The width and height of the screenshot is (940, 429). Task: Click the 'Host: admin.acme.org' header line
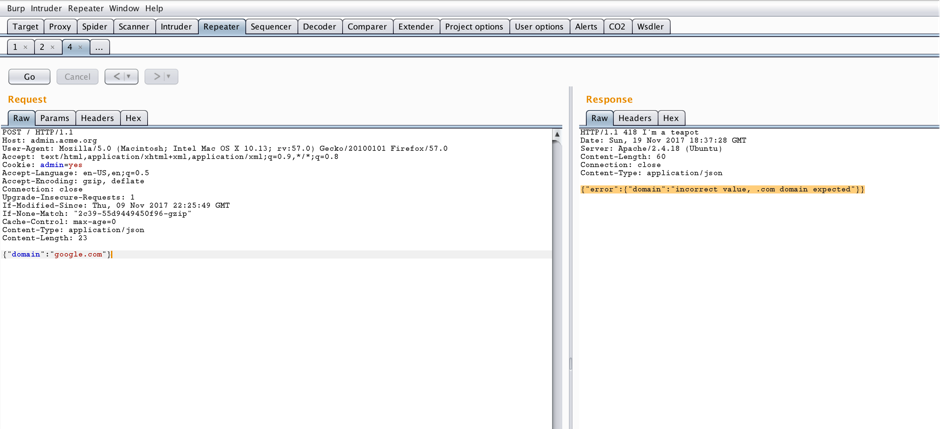point(50,140)
